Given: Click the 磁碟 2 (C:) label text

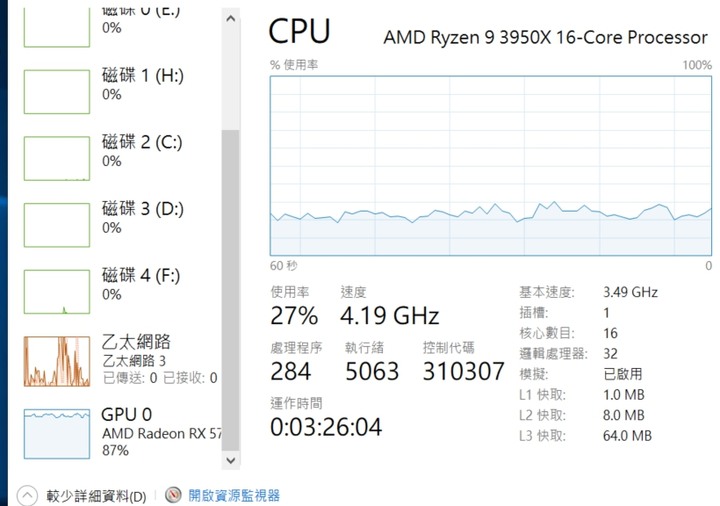Looking at the screenshot, I should tap(142, 142).
